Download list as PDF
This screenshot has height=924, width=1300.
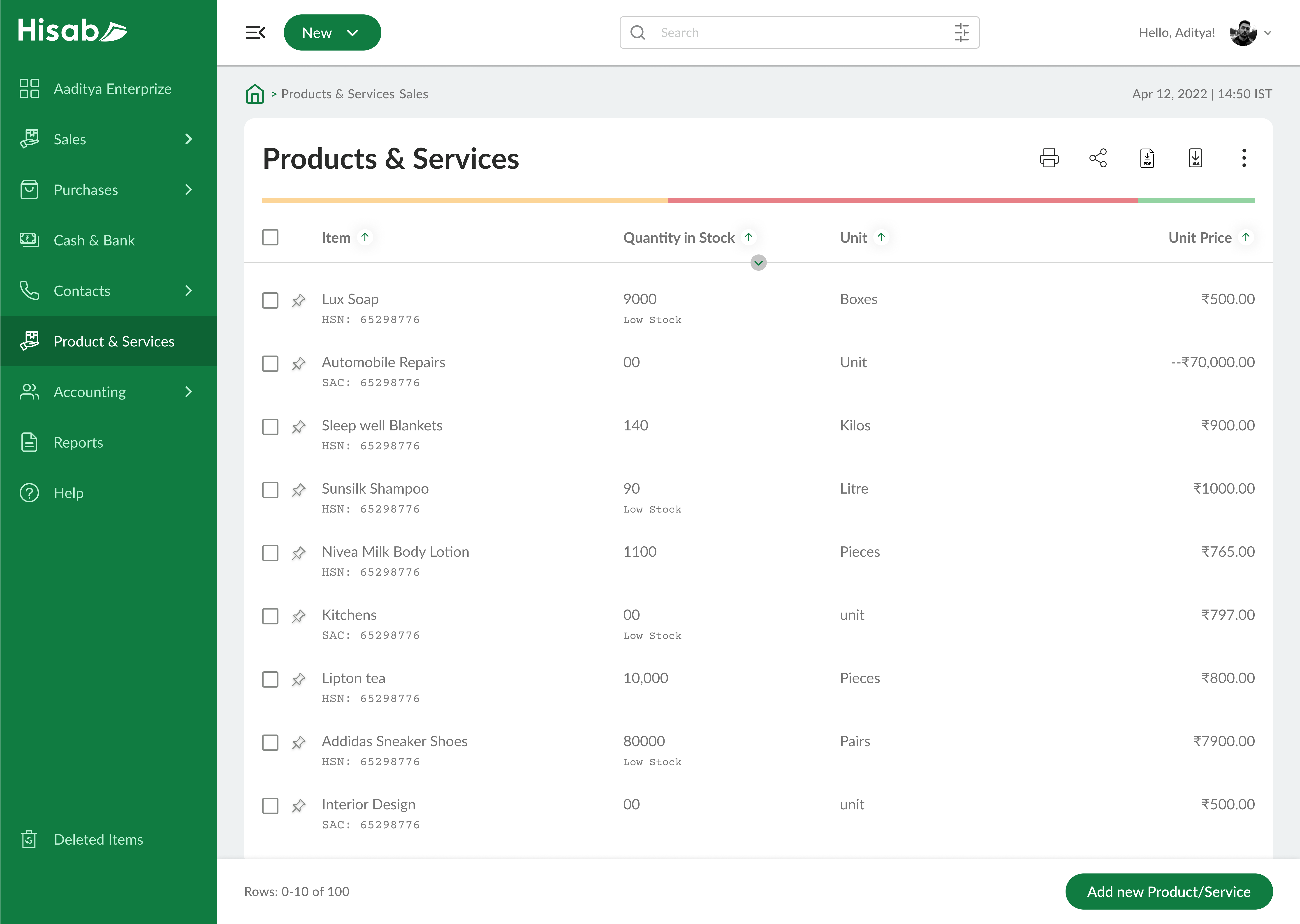(1147, 158)
